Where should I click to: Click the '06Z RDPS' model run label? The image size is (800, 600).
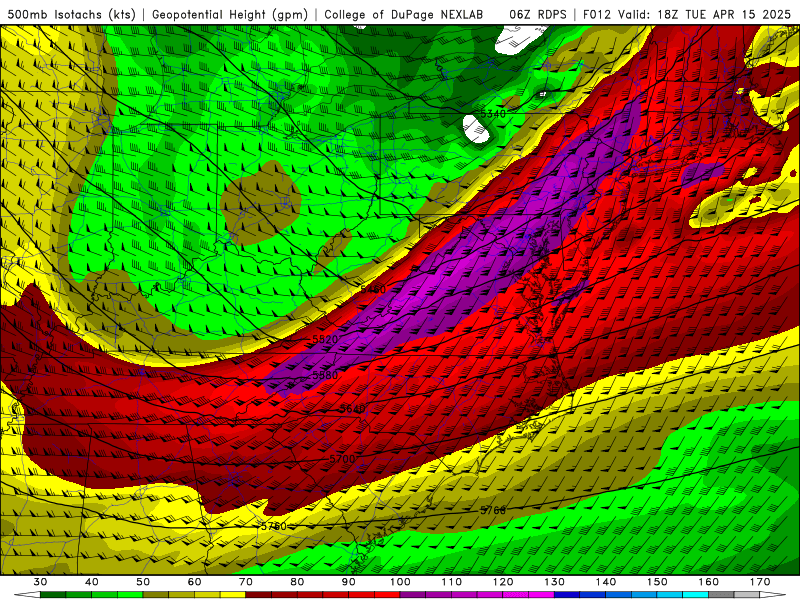point(538,15)
